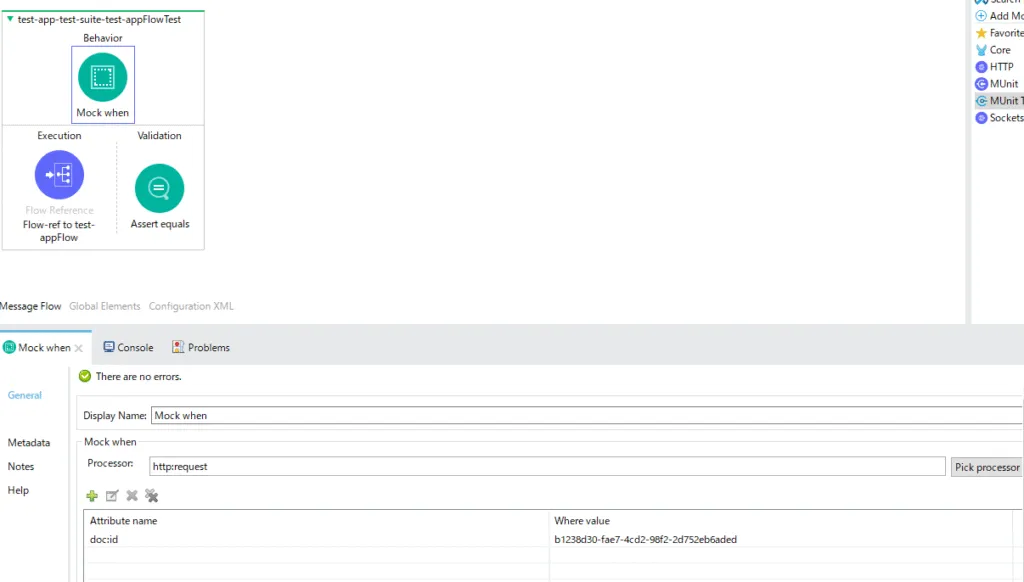
Task: Click the Validation section label
Action: coord(159,135)
